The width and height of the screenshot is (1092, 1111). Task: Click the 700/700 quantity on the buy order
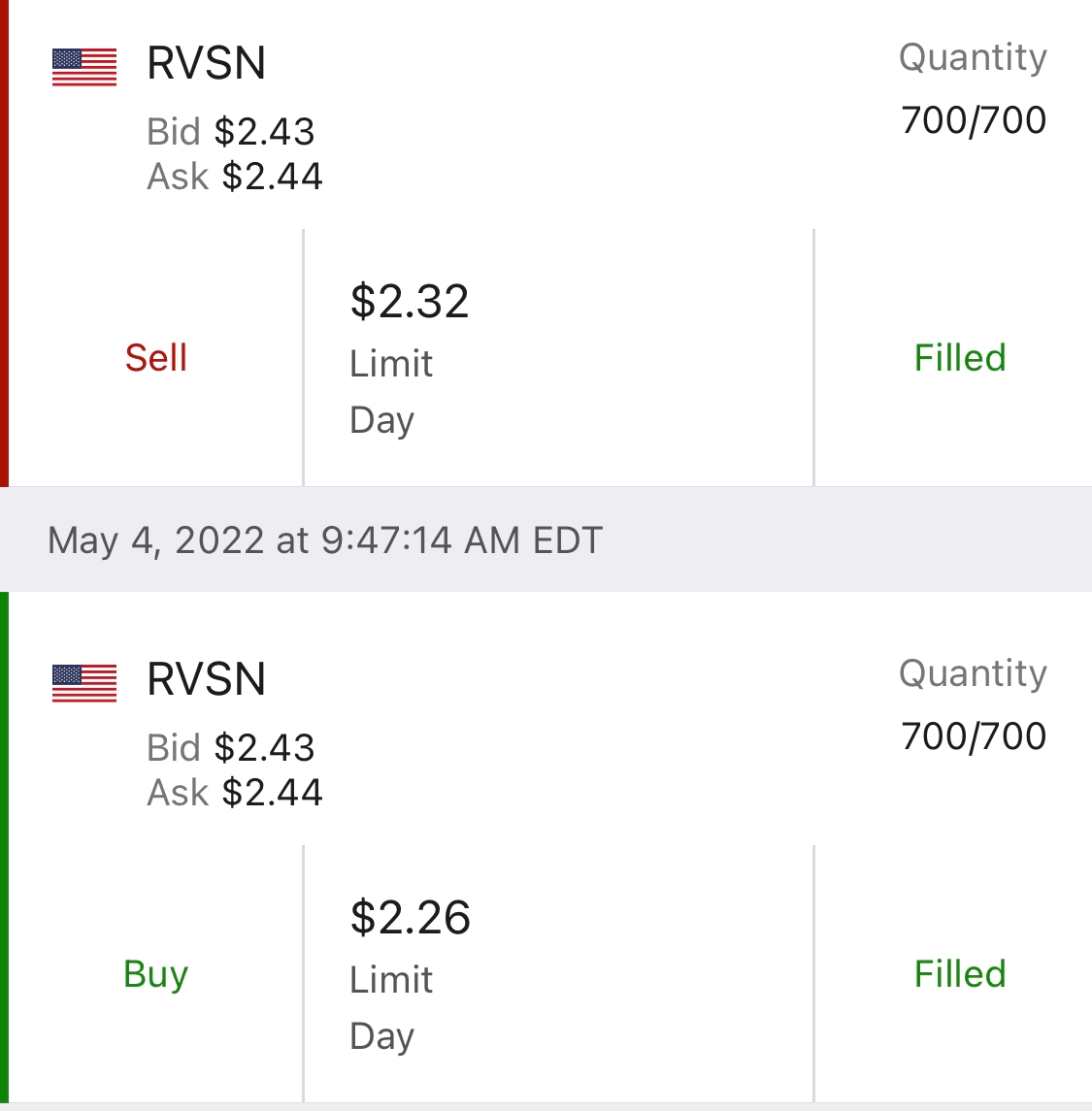pos(974,736)
